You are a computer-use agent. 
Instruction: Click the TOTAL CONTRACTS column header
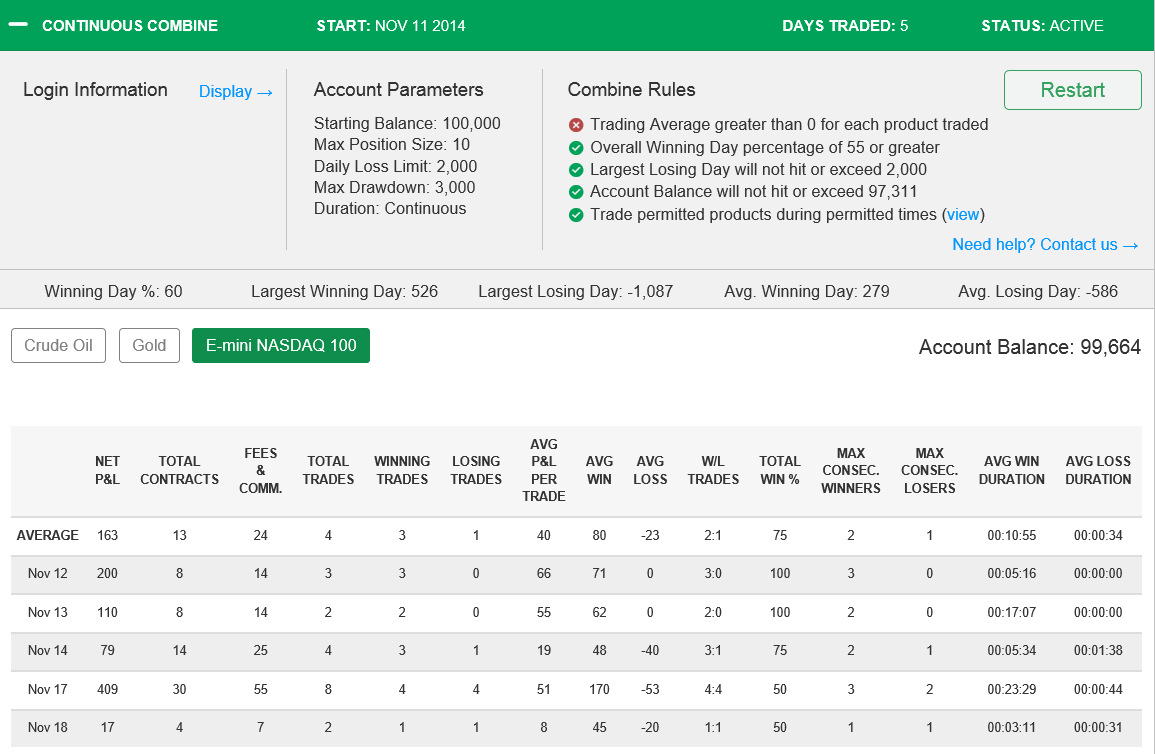tap(179, 470)
